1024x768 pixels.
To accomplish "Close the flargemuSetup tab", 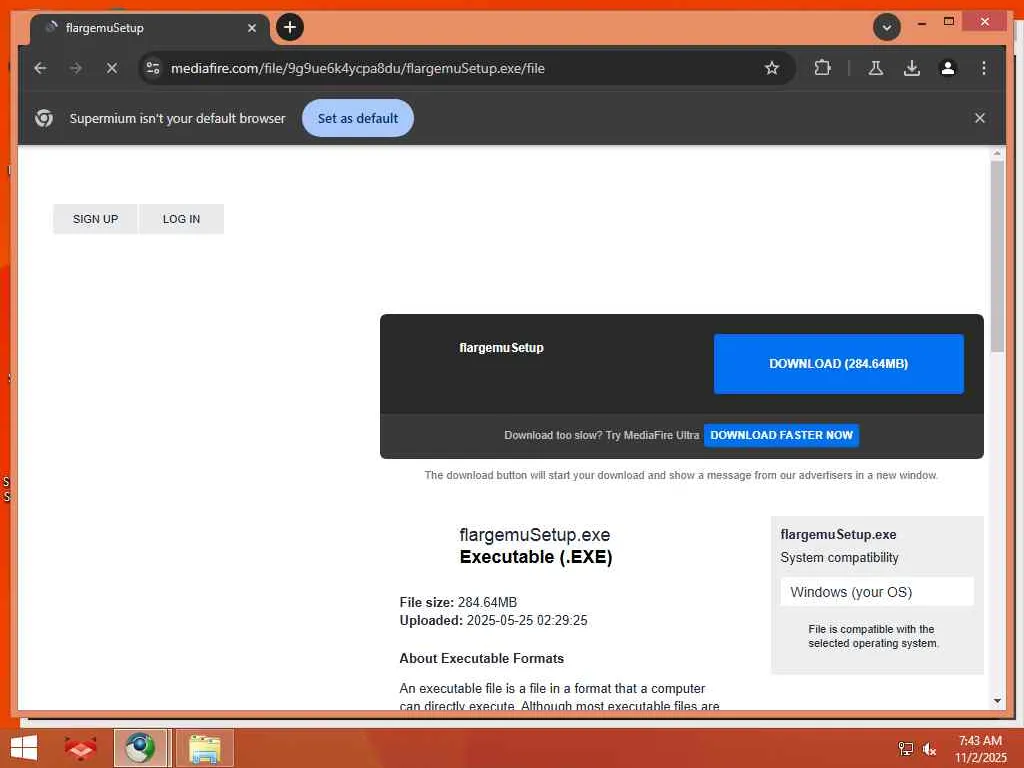I will (x=251, y=28).
